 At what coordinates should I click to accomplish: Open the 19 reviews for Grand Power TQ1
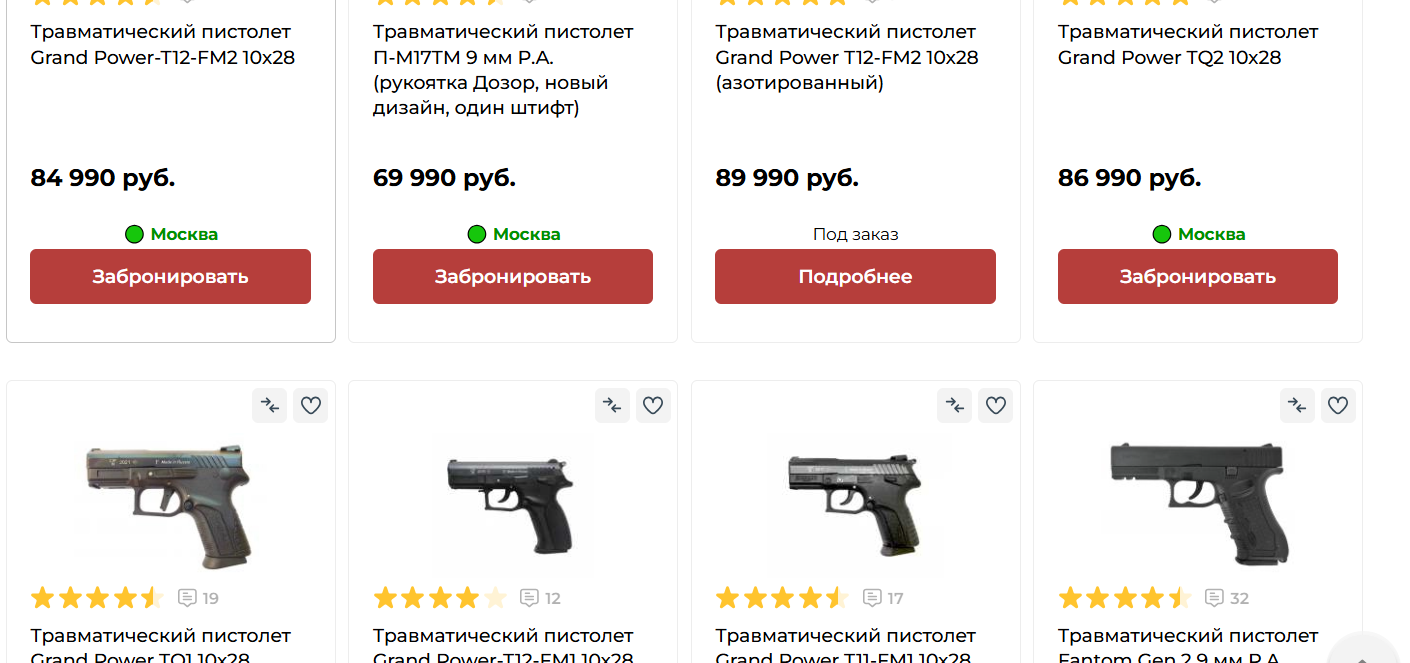point(198,598)
